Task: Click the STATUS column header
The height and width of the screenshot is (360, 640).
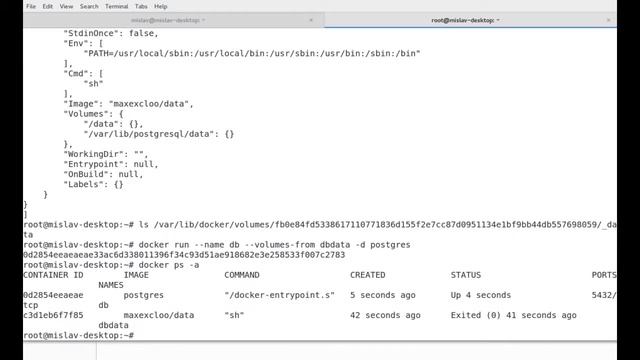Action: pos(466,275)
